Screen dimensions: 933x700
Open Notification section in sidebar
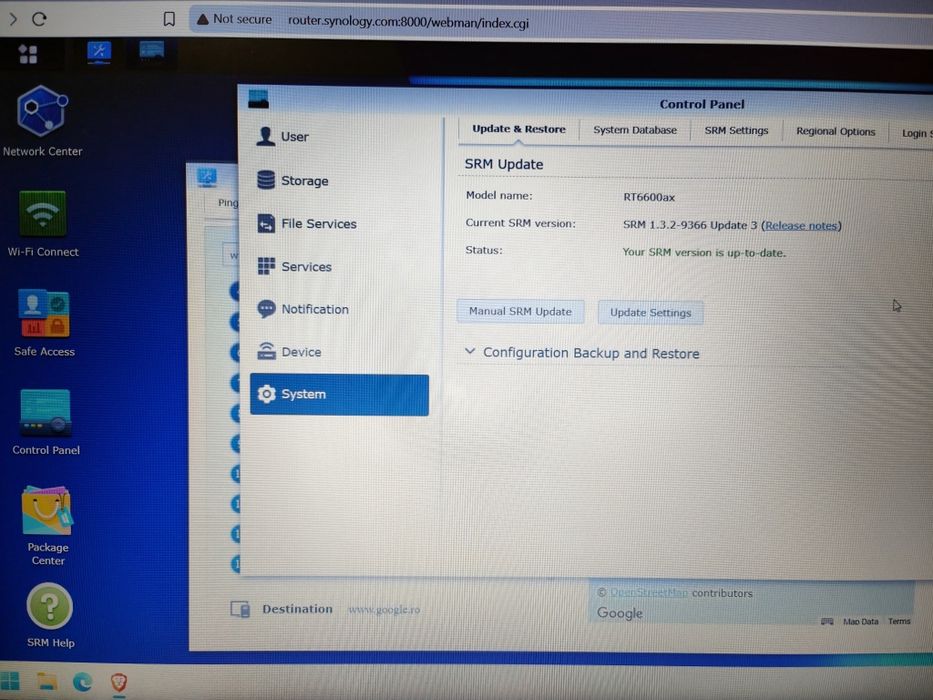point(339,309)
